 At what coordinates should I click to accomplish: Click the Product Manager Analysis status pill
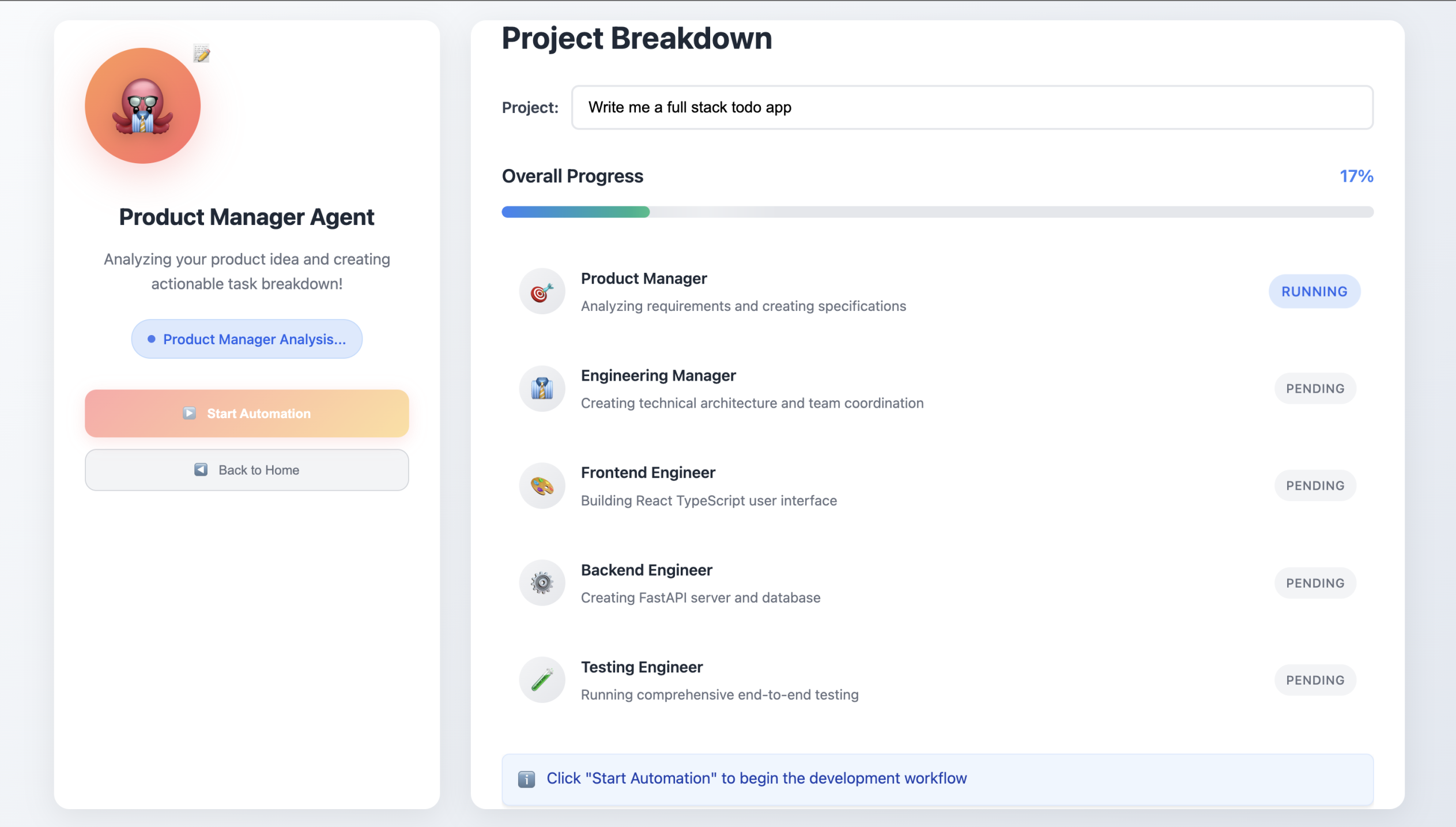click(247, 339)
